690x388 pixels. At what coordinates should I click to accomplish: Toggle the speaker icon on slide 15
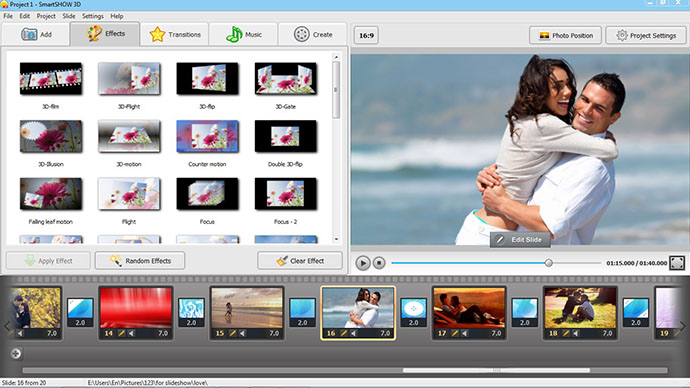click(x=242, y=333)
